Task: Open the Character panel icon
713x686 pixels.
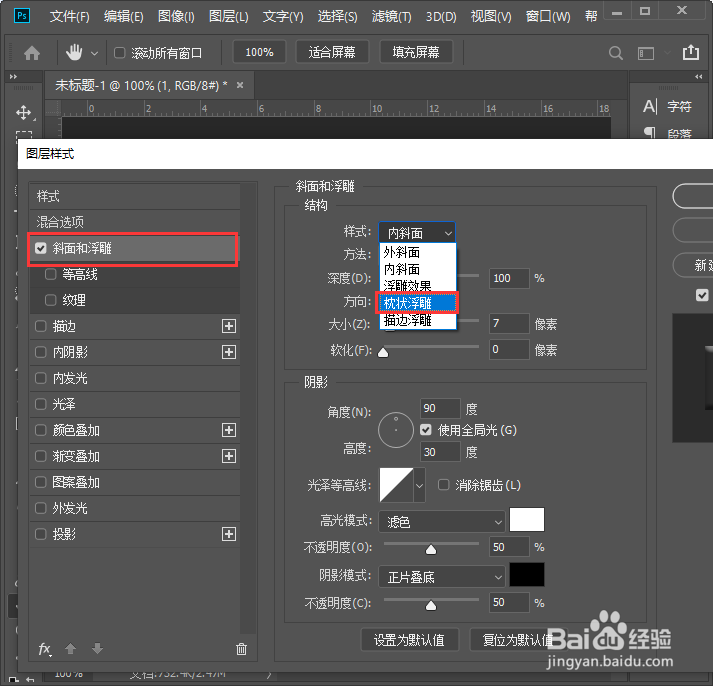Action: (x=650, y=107)
